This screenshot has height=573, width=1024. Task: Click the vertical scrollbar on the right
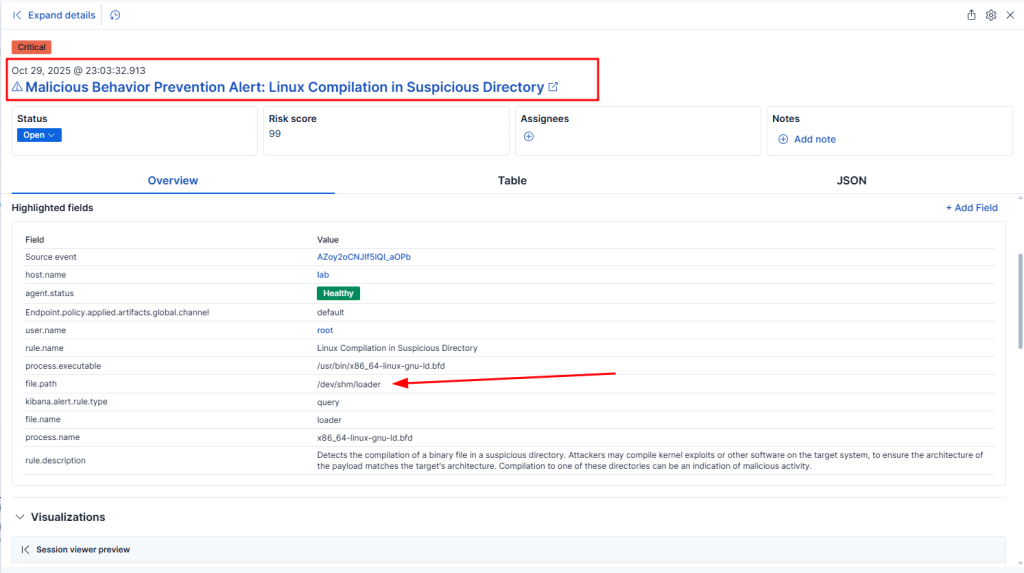click(1019, 300)
